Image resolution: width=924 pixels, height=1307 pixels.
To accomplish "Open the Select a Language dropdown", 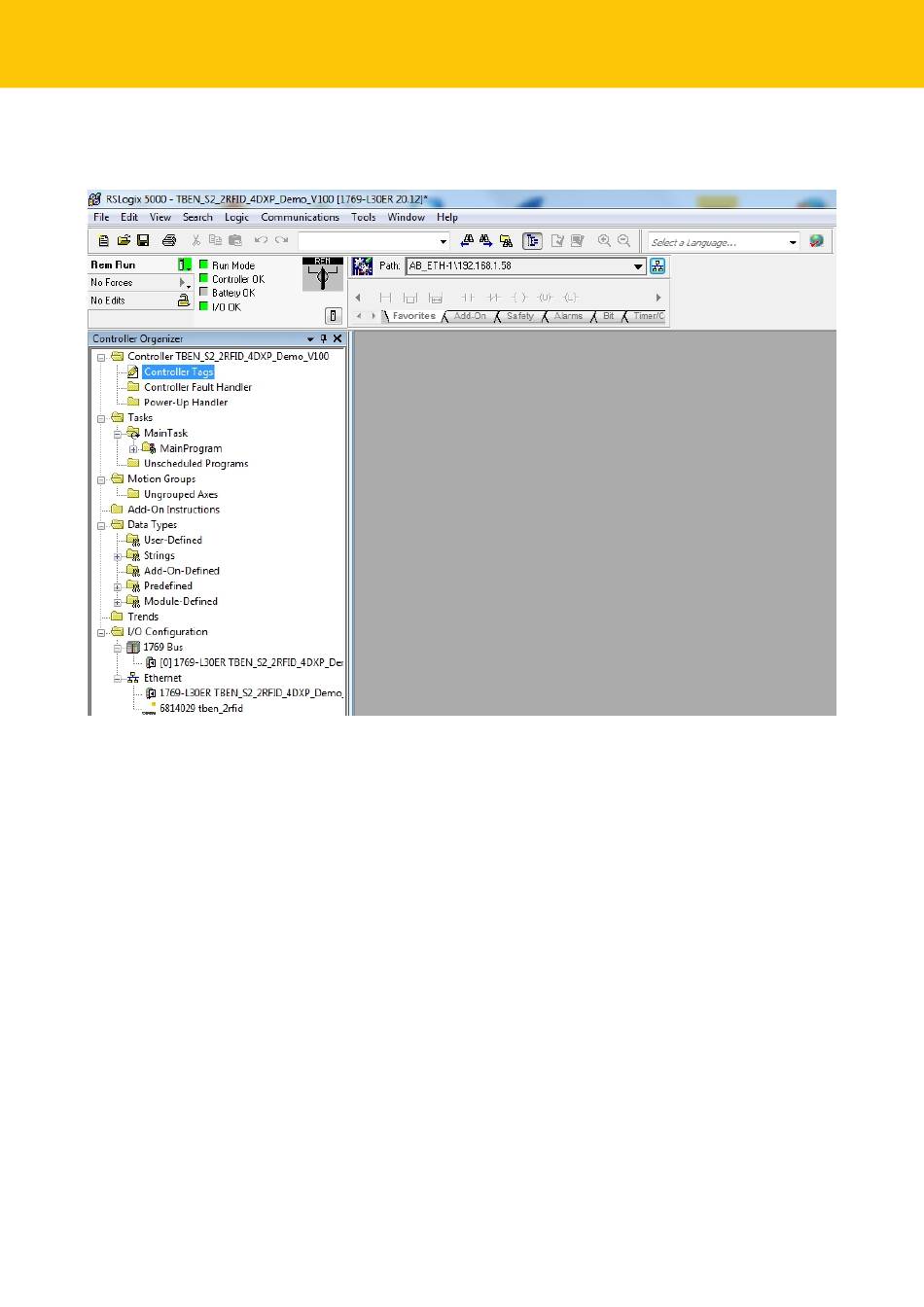I will click(x=793, y=242).
